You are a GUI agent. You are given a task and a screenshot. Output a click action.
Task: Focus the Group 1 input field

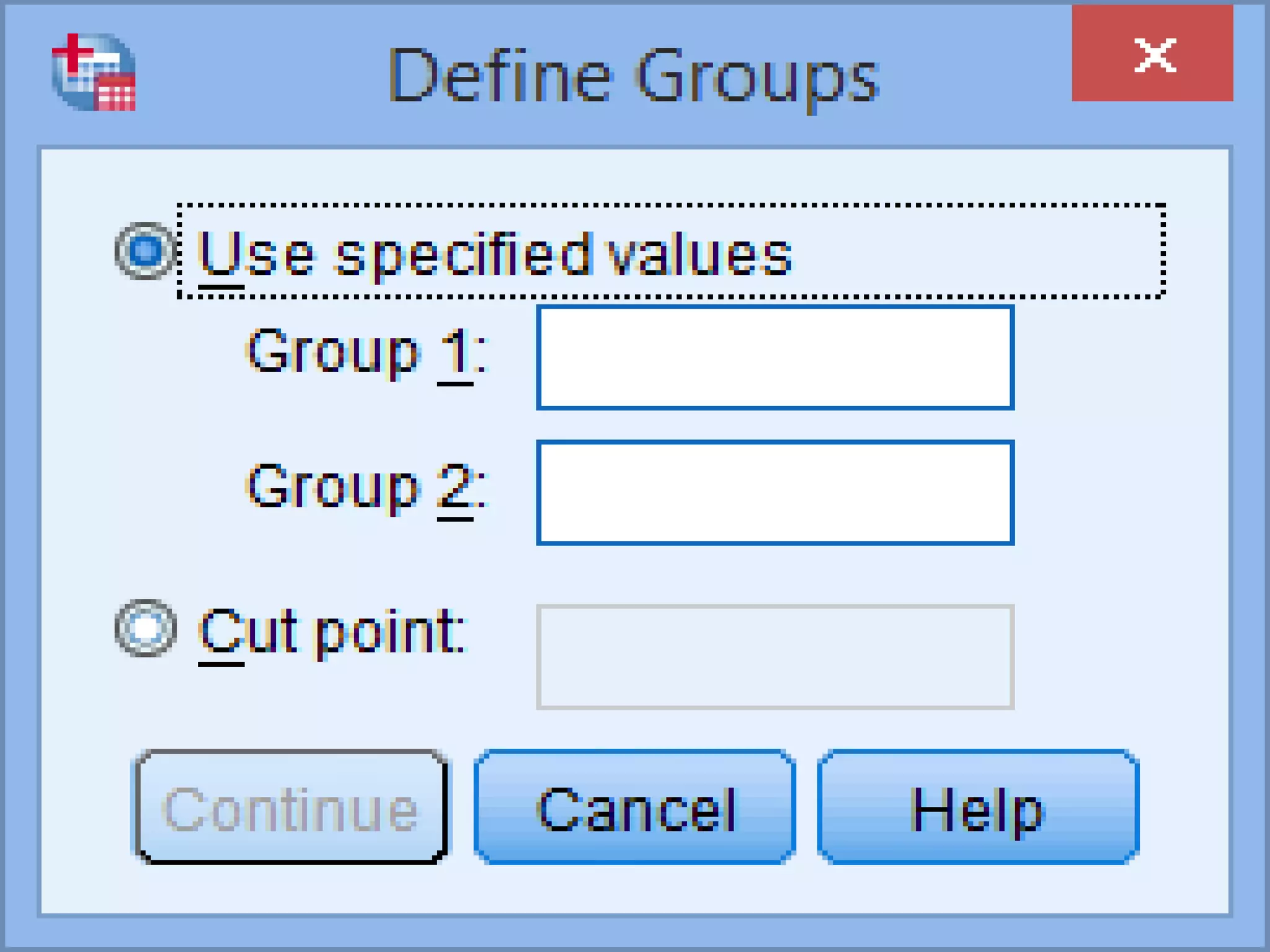tap(775, 358)
